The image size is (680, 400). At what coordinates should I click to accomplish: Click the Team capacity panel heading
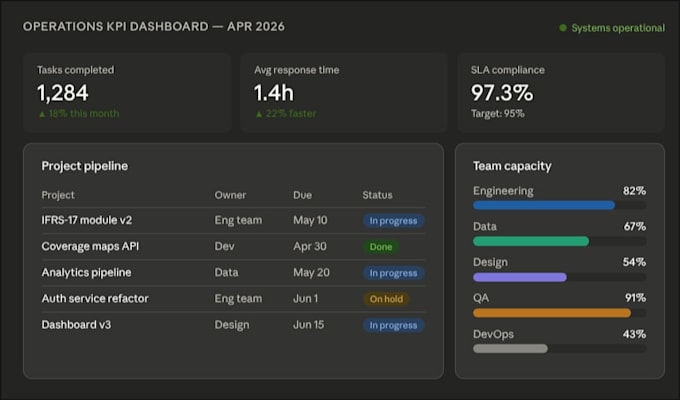coord(512,166)
